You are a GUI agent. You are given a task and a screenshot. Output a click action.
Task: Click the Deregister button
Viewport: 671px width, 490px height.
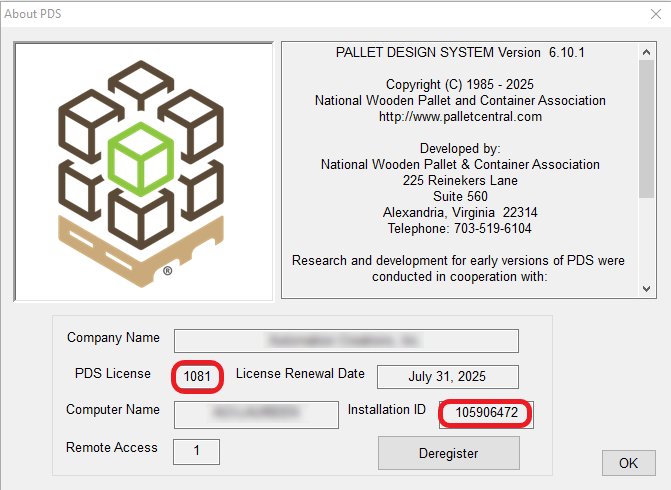pyautogui.click(x=448, y=453)
